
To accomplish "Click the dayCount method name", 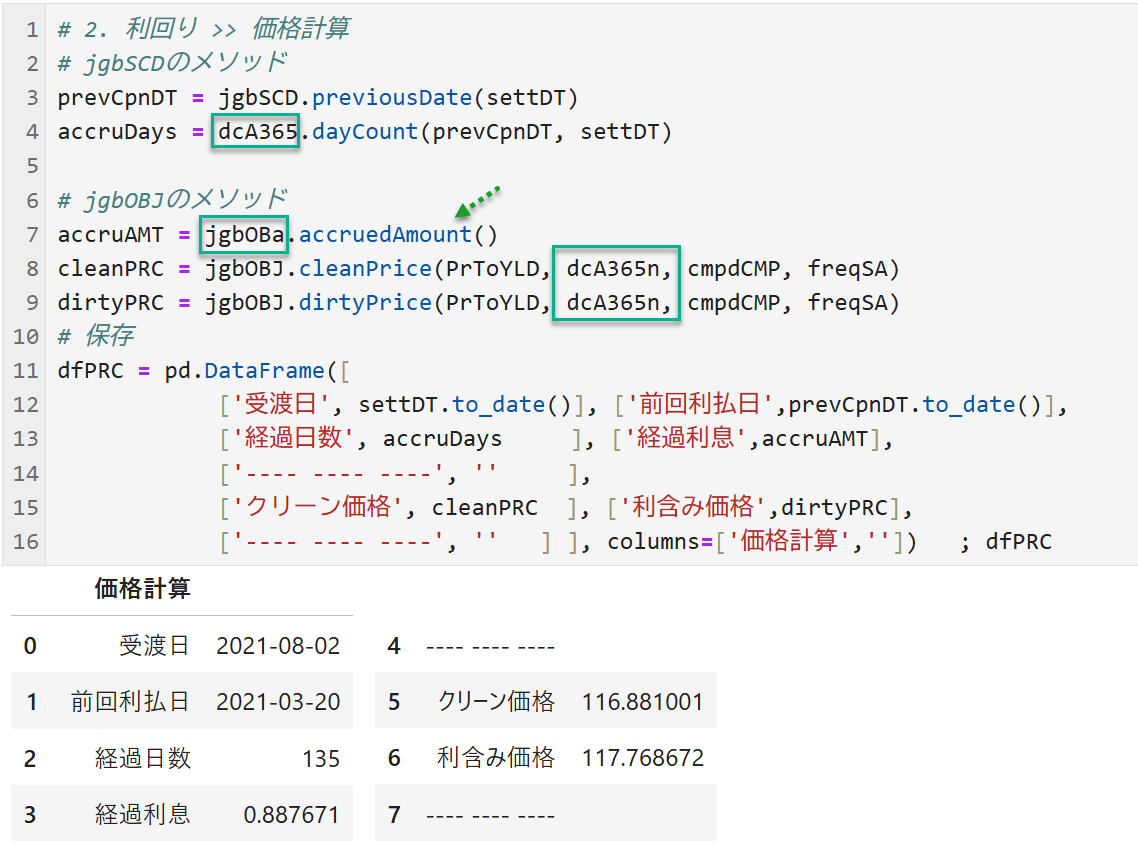I will click(x=365, y=131).
